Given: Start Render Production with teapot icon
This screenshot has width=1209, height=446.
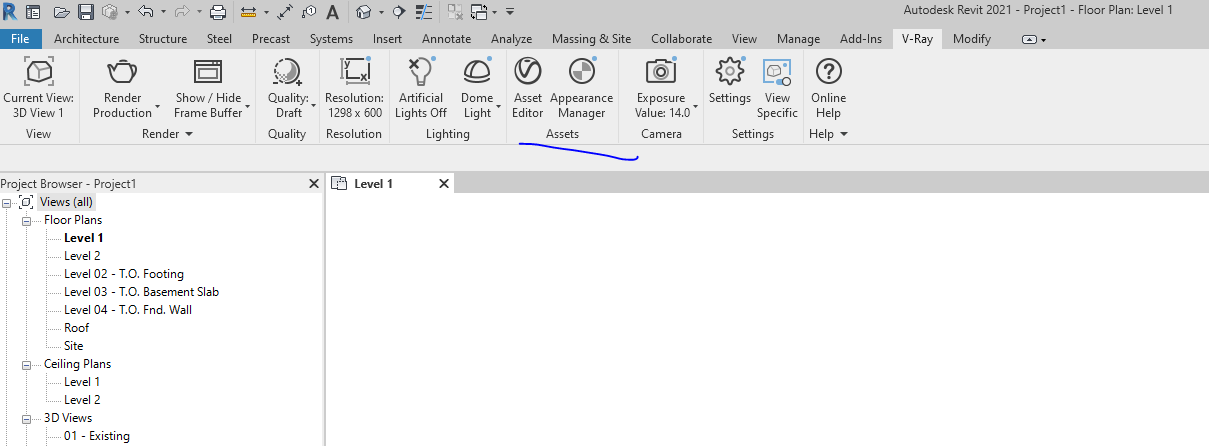Looking at the screenshot, I should point(122,88).
